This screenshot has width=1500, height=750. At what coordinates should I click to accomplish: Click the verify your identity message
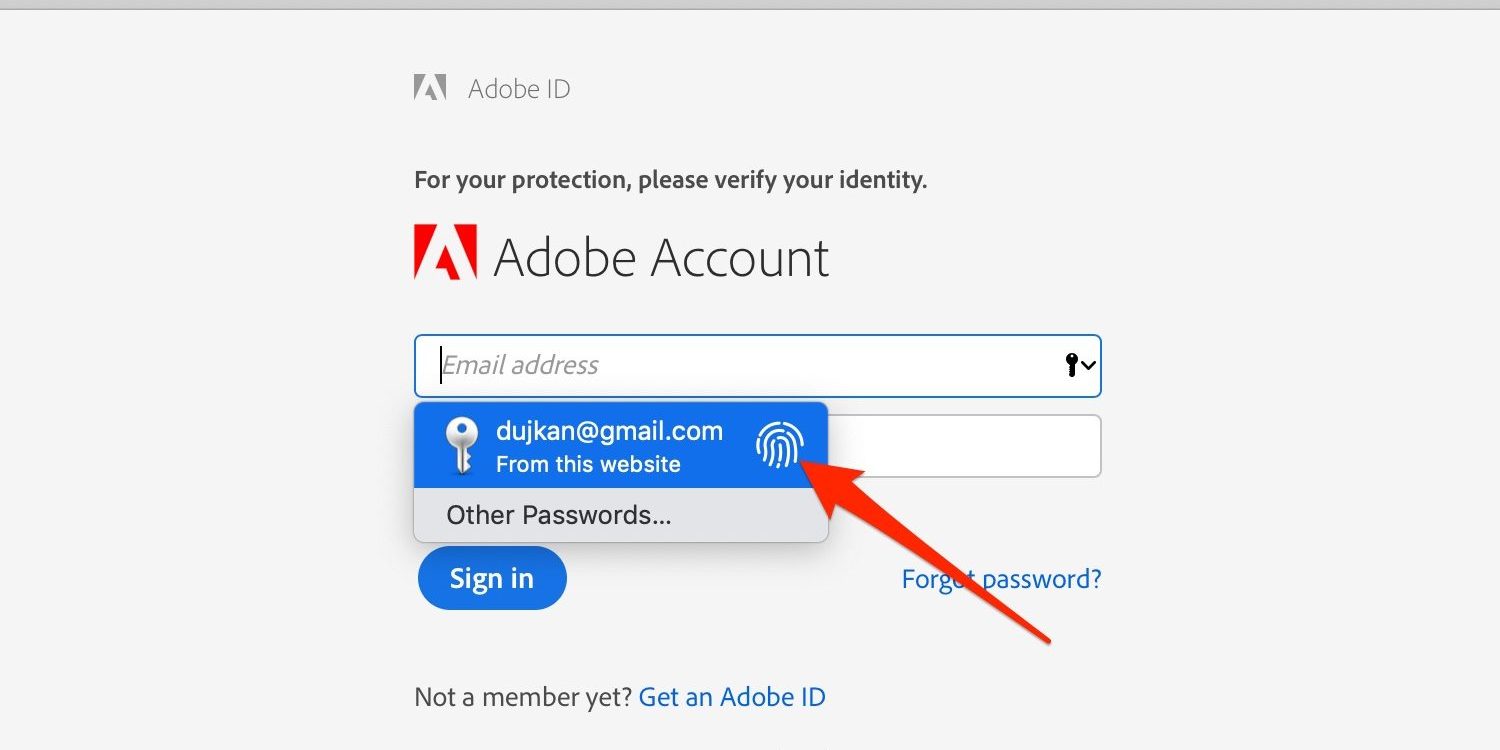point(670,181)
